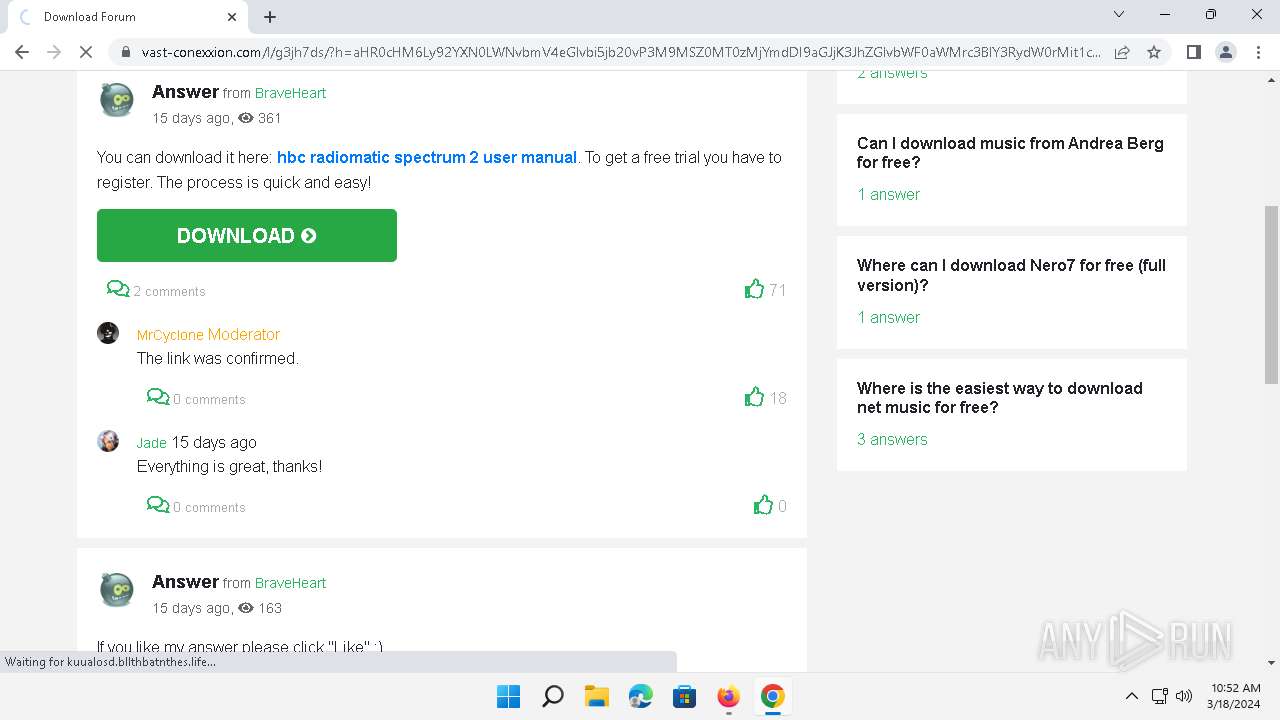Stop loading the page
The image size is (1280, 720).
click(x=87, y=52)
